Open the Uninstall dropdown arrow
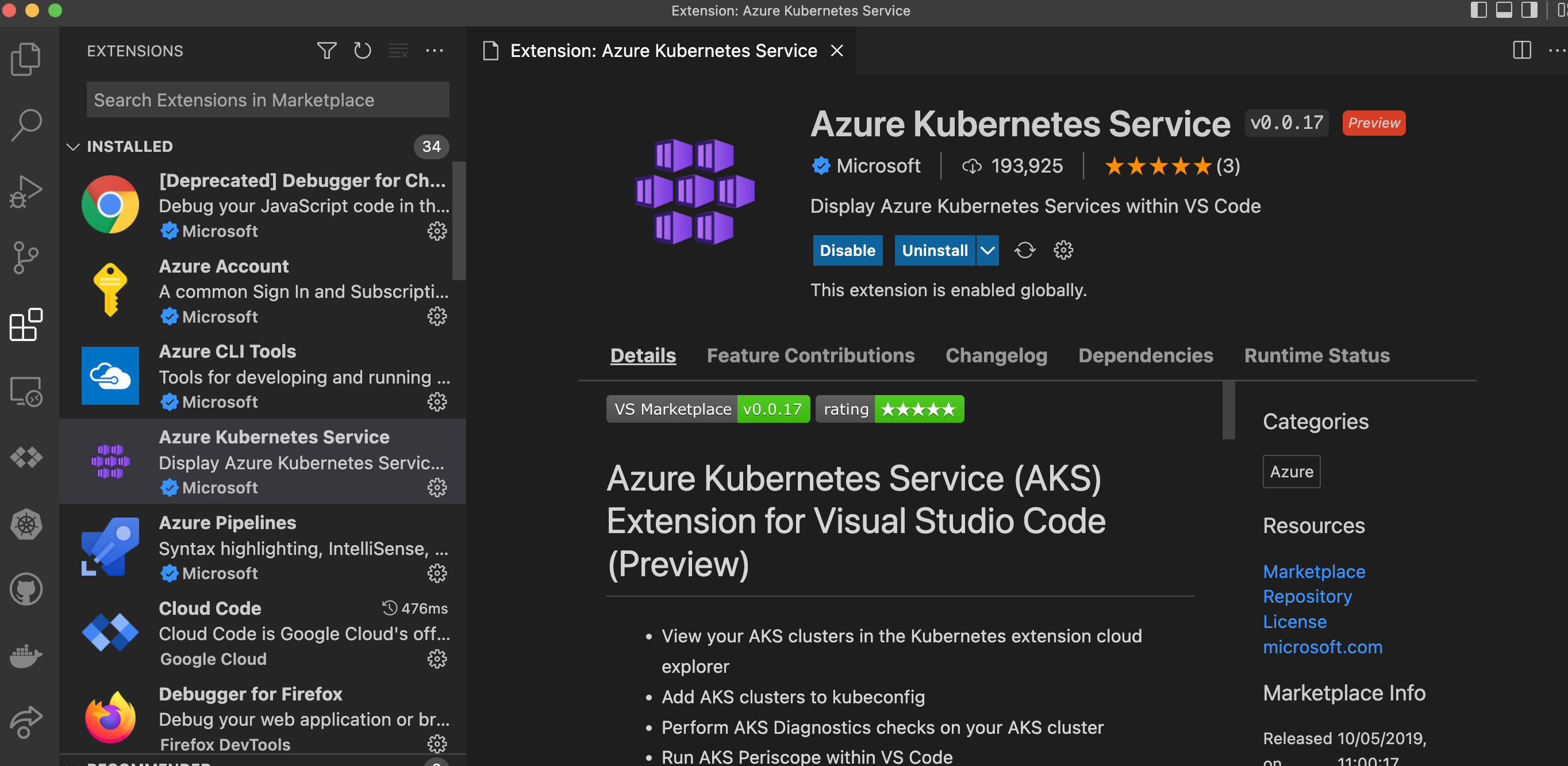The width and height of the screenshot is (1568, 766). (x=987, y=250)
